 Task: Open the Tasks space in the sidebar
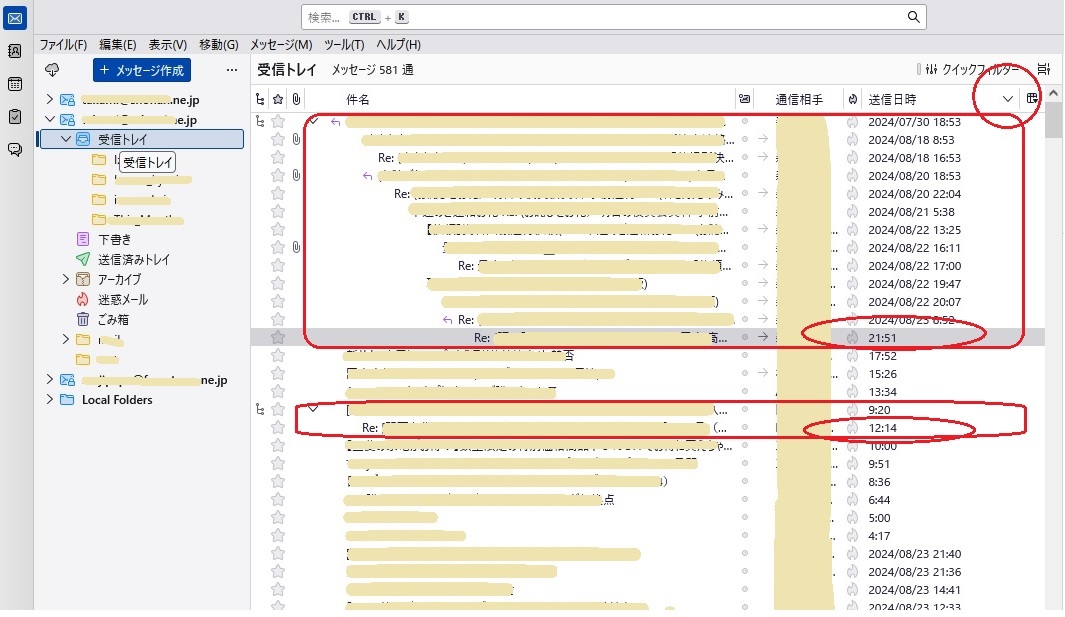[15, 117]
